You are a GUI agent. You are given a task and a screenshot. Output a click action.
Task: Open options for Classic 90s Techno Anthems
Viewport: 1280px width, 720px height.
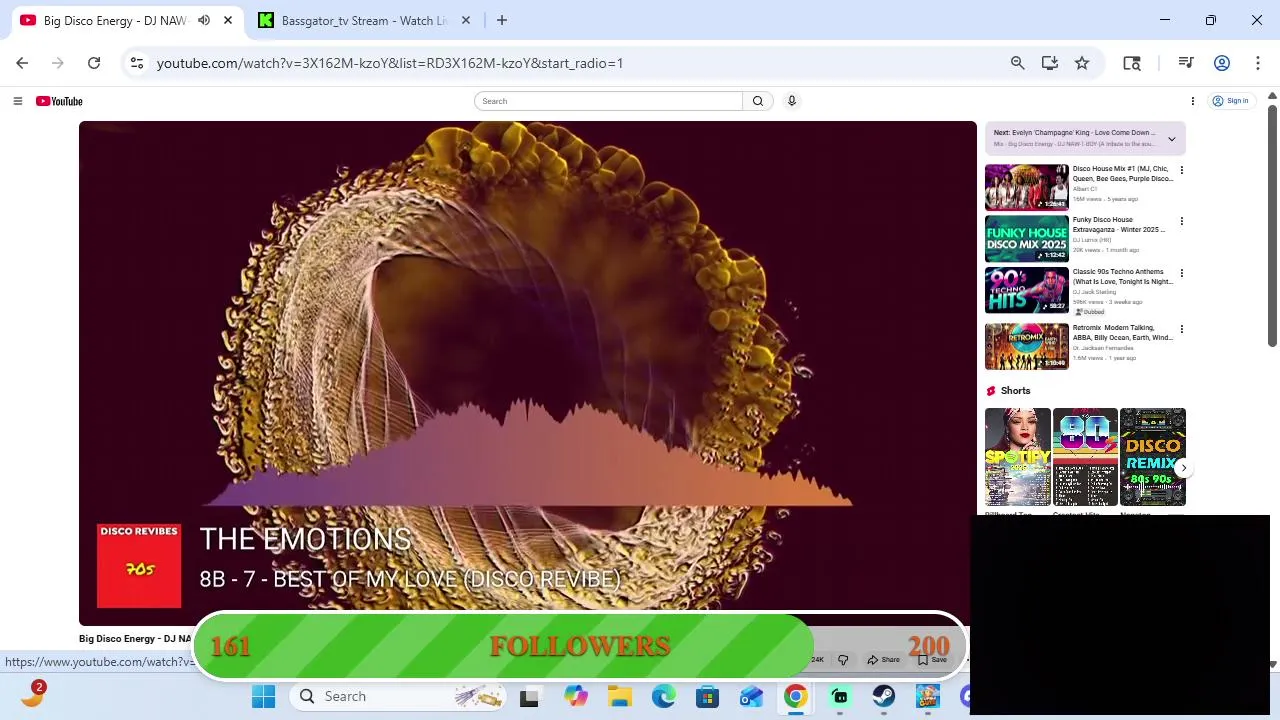pyautogui.click(x=1181, y=273)
